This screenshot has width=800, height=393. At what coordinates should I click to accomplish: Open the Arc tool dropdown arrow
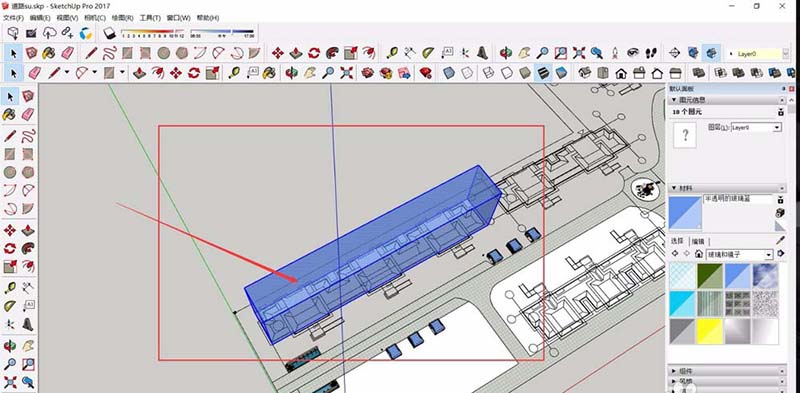point(94,73)
